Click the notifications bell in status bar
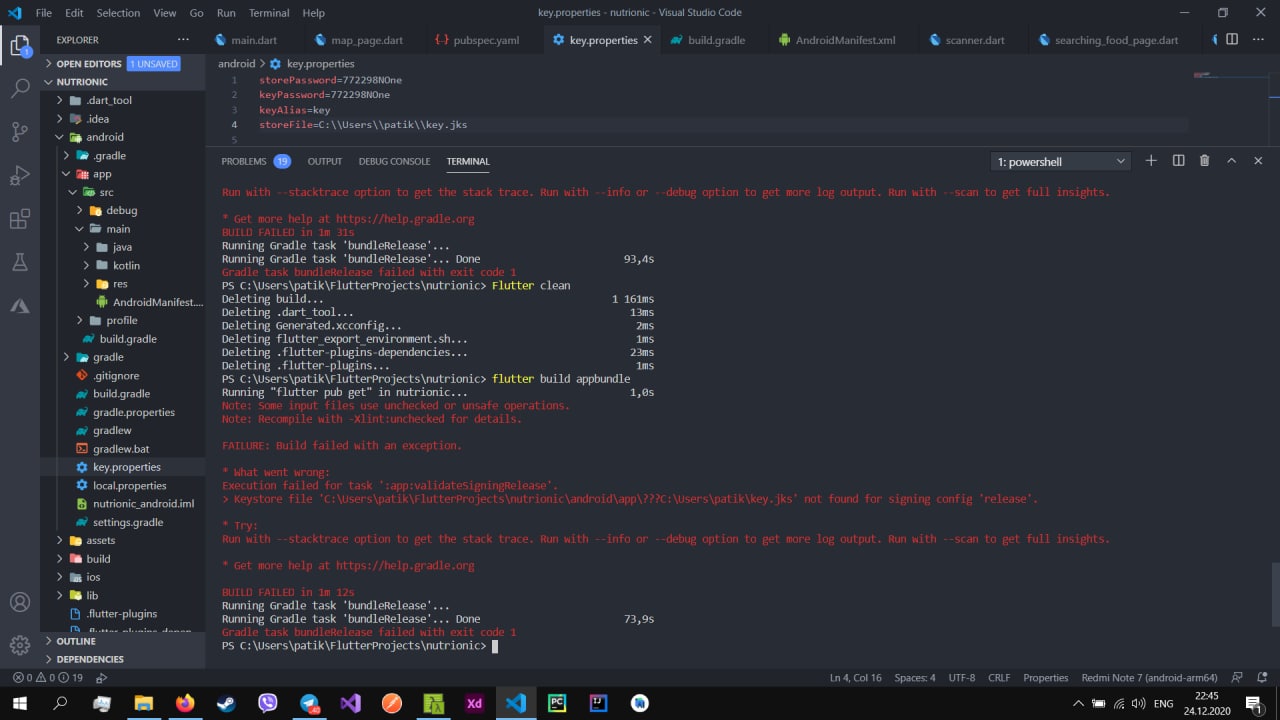The width and height of the screenshot is (1280, 720). [x=1263, y=678]
